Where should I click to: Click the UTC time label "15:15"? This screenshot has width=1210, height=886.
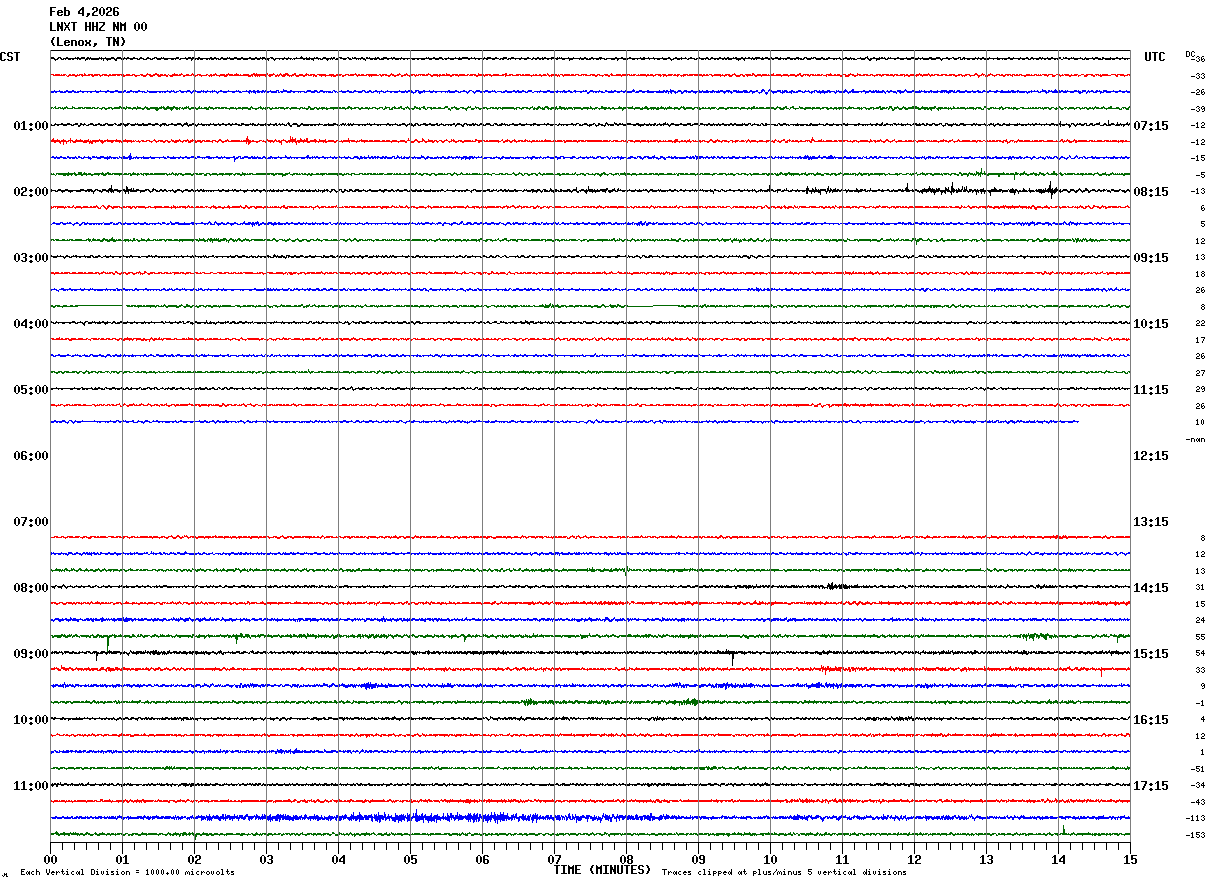click(x=1151, y=654)
